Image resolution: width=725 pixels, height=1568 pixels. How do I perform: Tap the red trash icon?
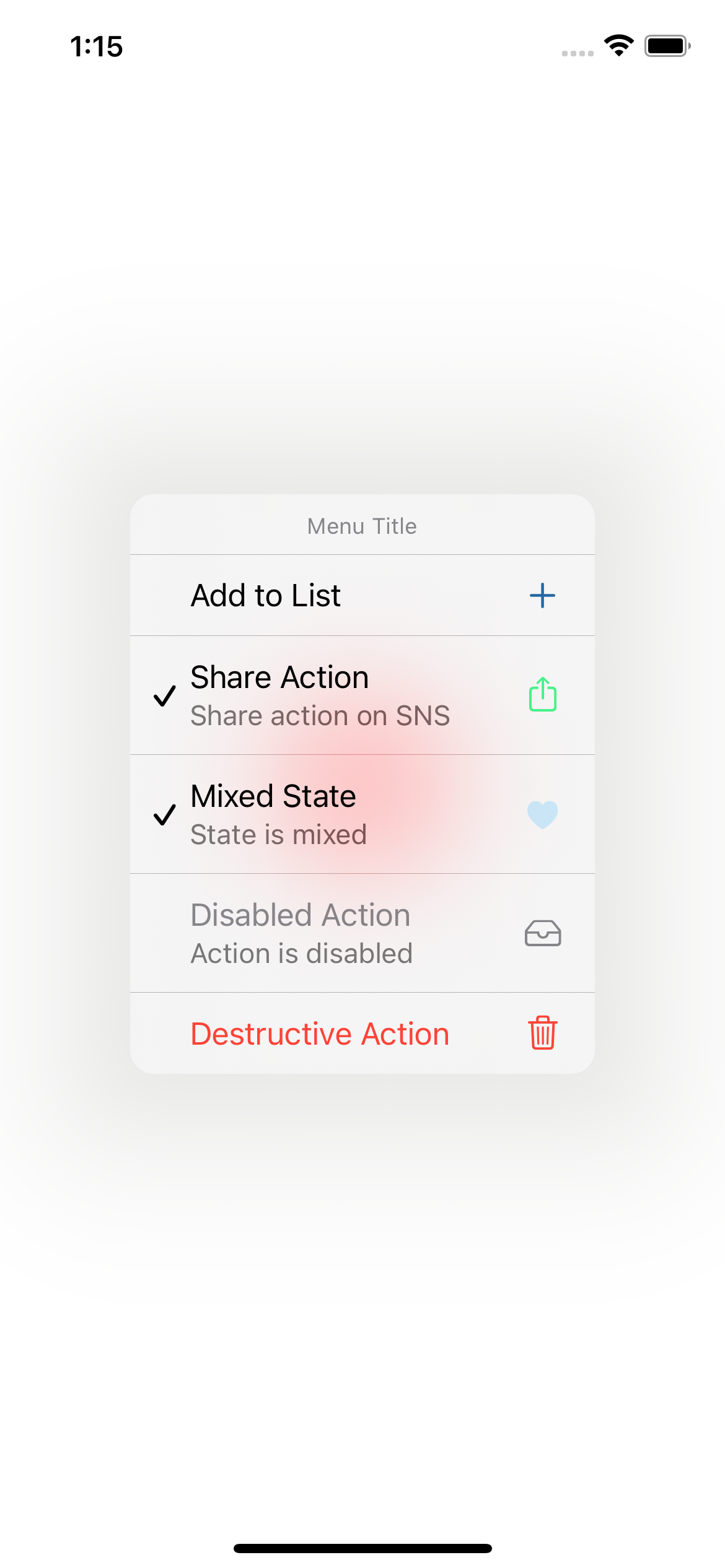542,1033
